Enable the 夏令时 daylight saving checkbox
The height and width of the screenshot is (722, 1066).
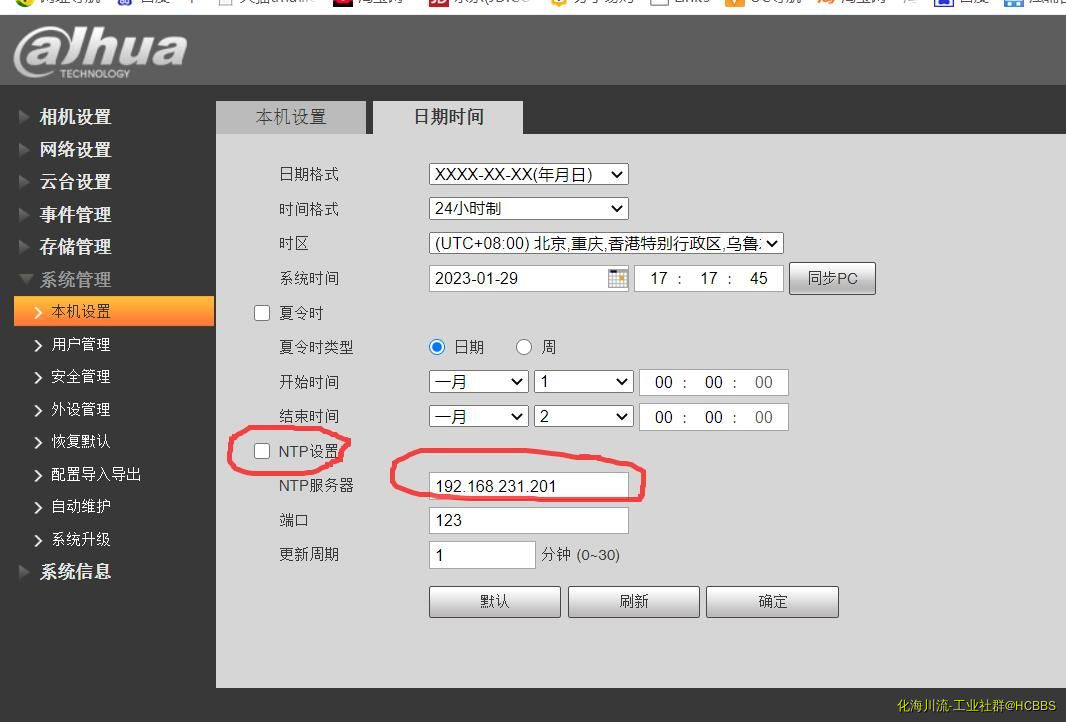click(262, 313)
